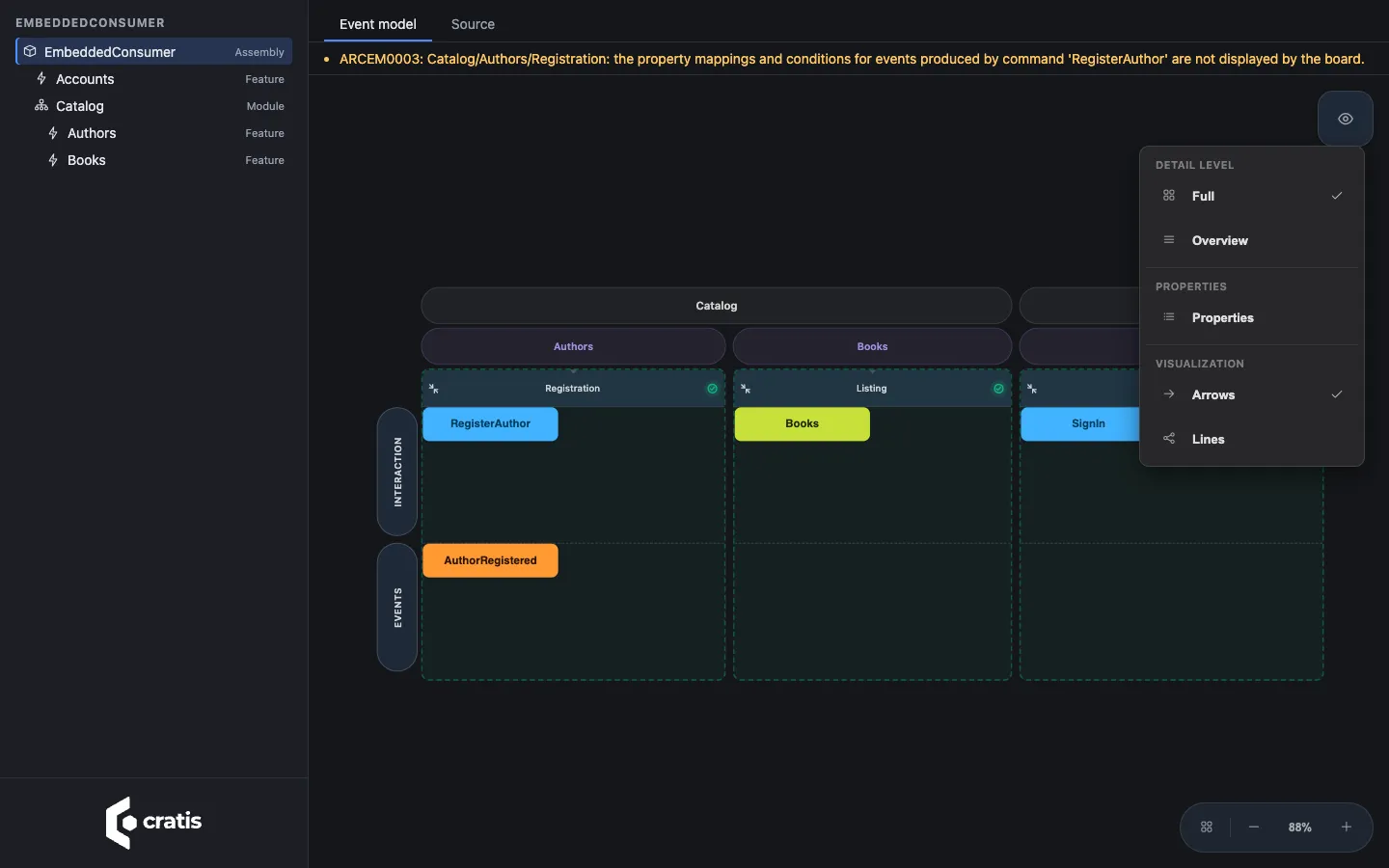Open the Event model tab
The width and height of the screenshot is (1389, 868).
[x=378, y=24]
